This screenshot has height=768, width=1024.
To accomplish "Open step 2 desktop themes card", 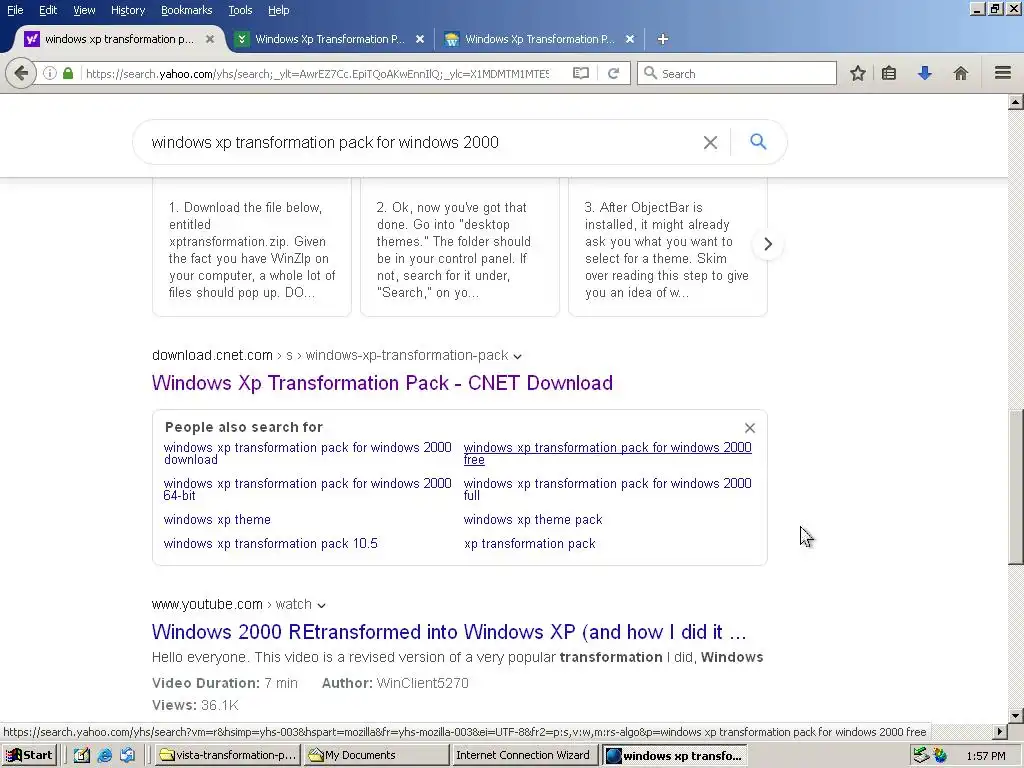I will coord(460,247).
